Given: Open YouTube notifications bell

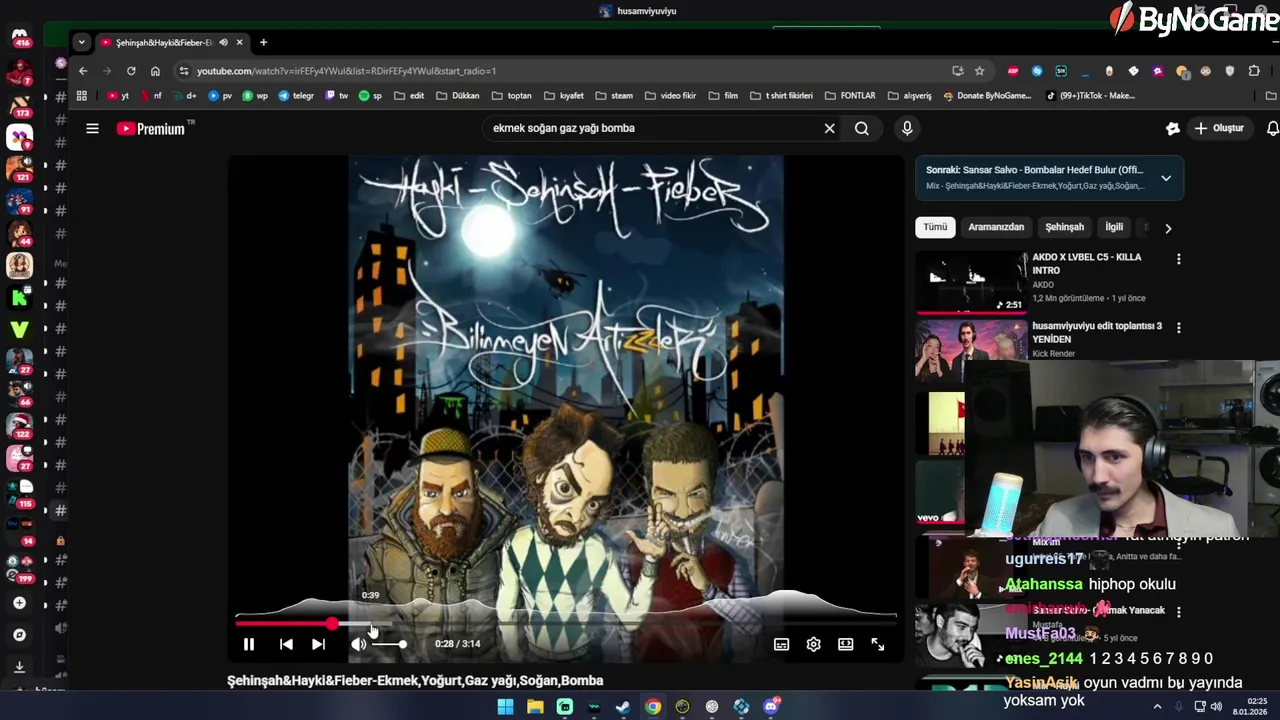Looking at the screenshot, I should (1272, 128).
